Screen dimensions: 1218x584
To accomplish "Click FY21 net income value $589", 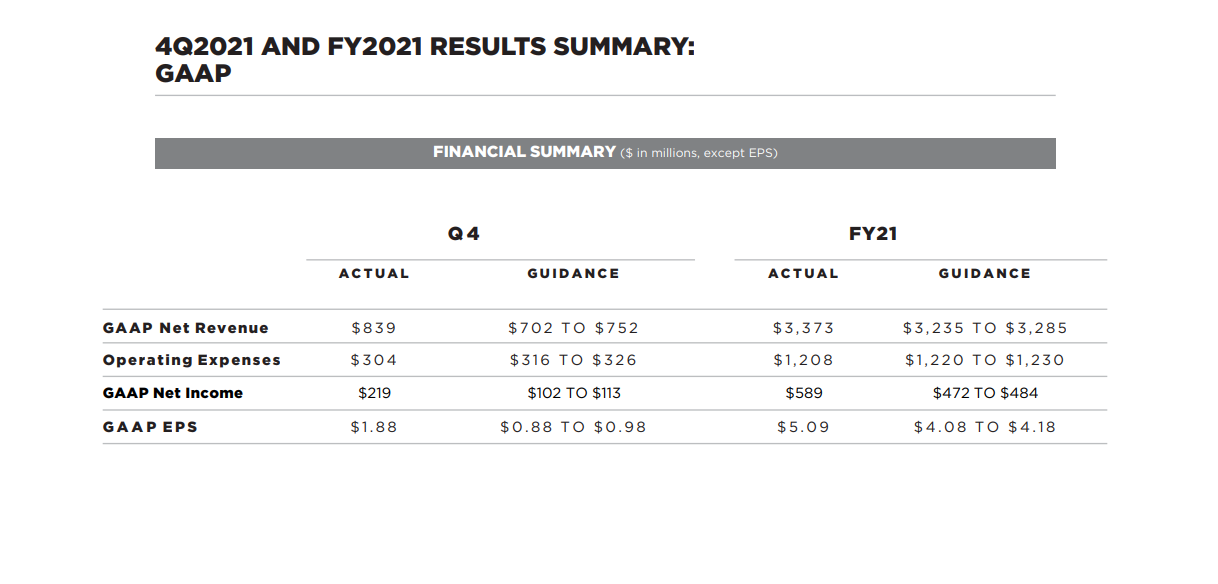I will [803, 393].
